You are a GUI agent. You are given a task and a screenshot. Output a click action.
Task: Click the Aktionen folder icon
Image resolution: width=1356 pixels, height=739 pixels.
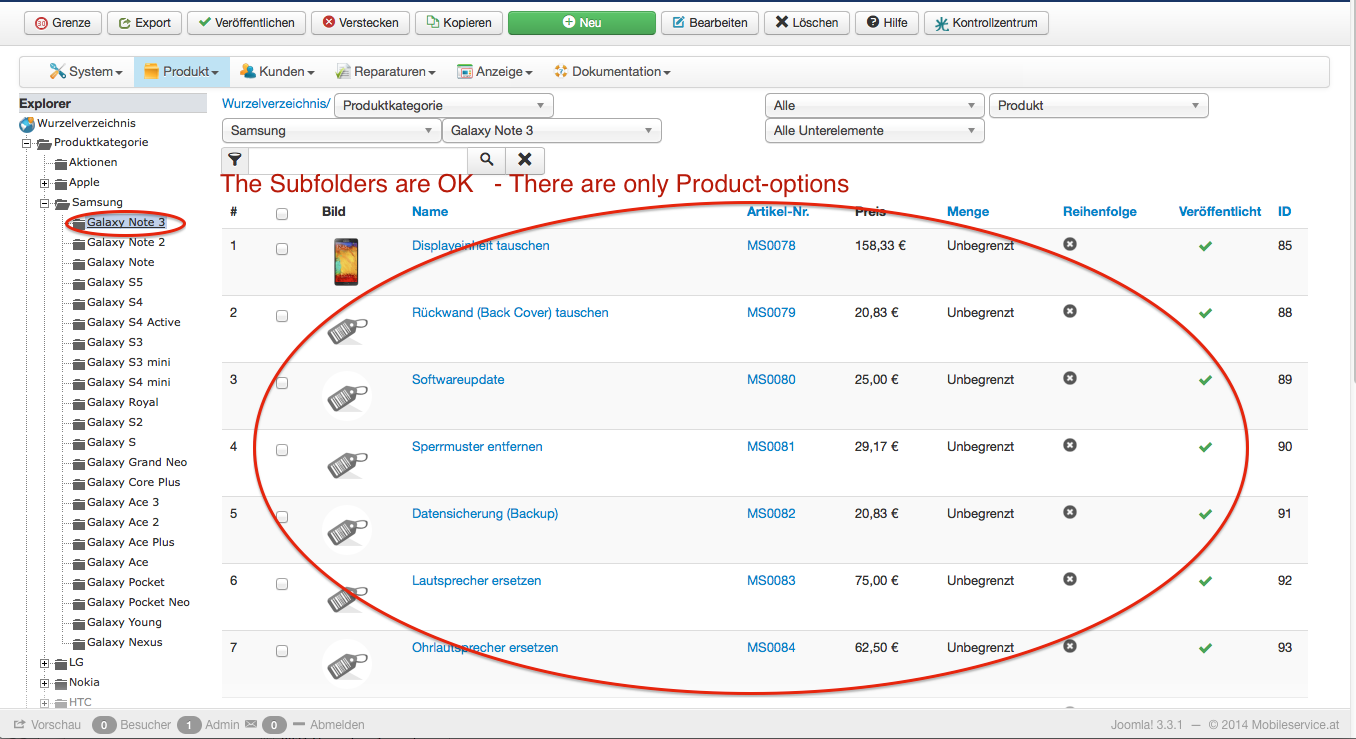coord(61,163)
